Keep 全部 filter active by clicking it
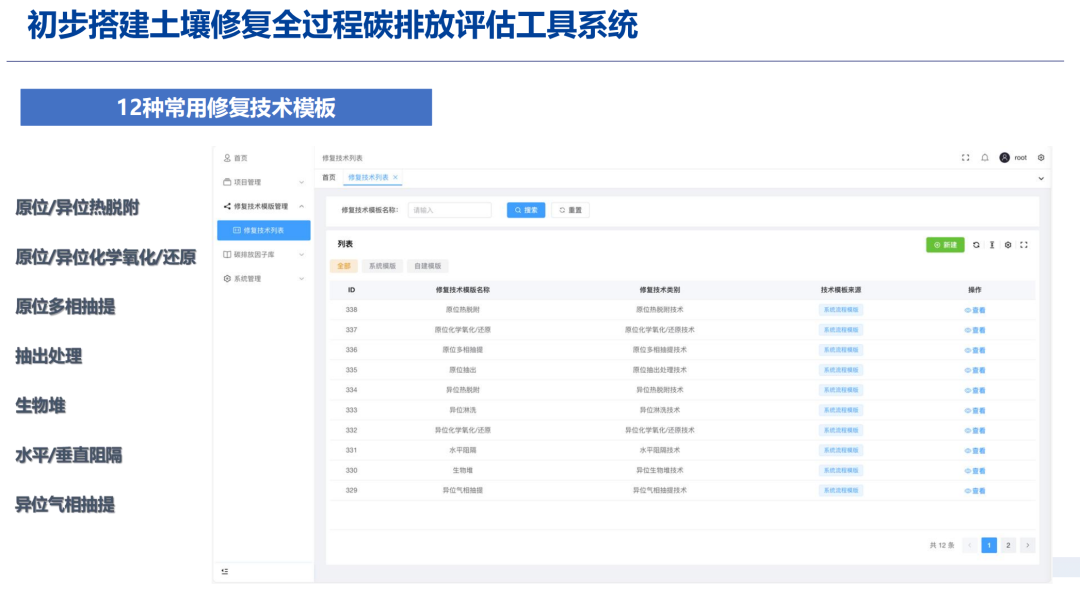Image resolution: width=1080 pixels, height=602 pixels. pyautogui.click(x=343, y=265)
